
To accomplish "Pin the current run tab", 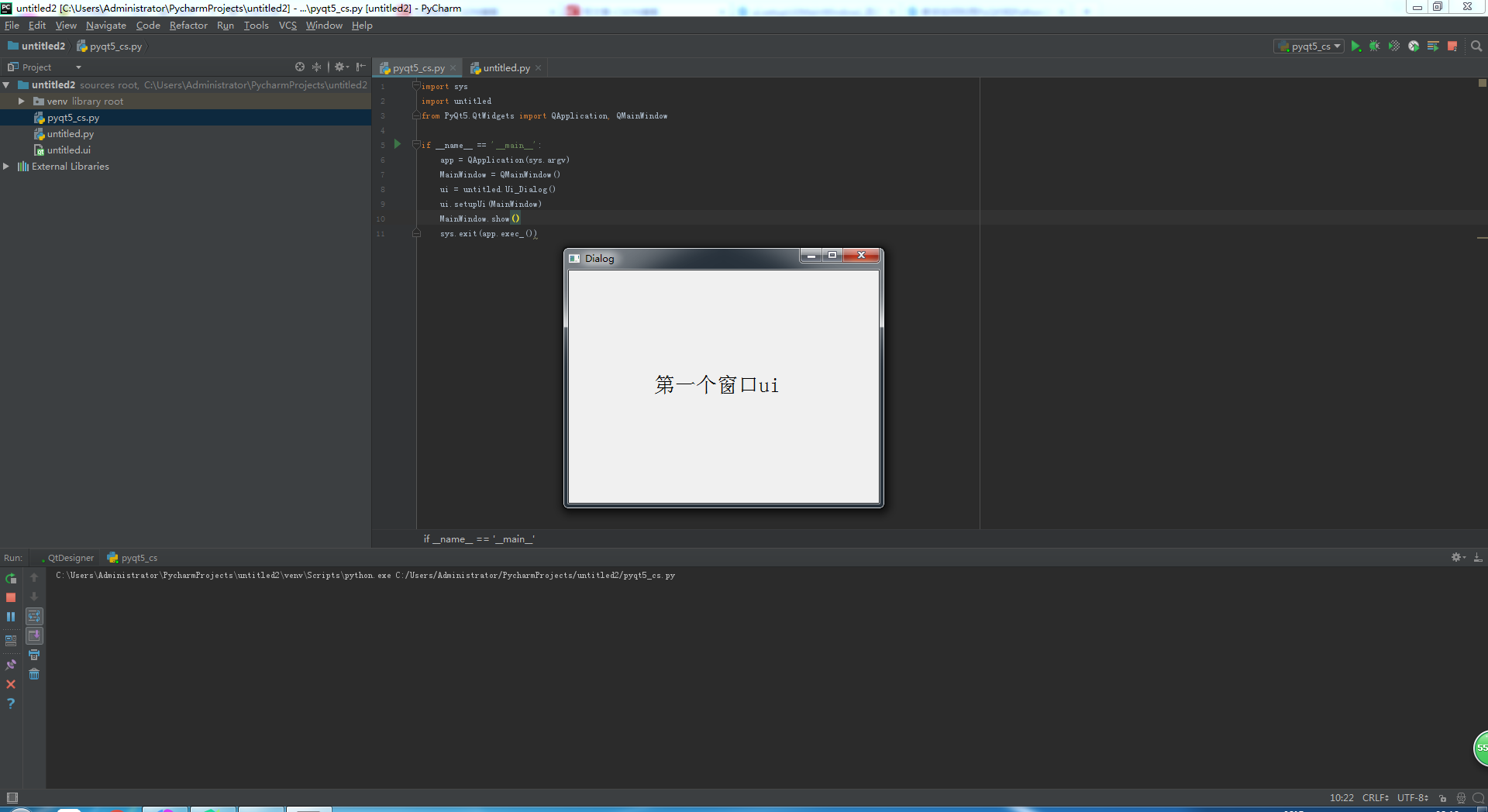I will coord(11,665).
